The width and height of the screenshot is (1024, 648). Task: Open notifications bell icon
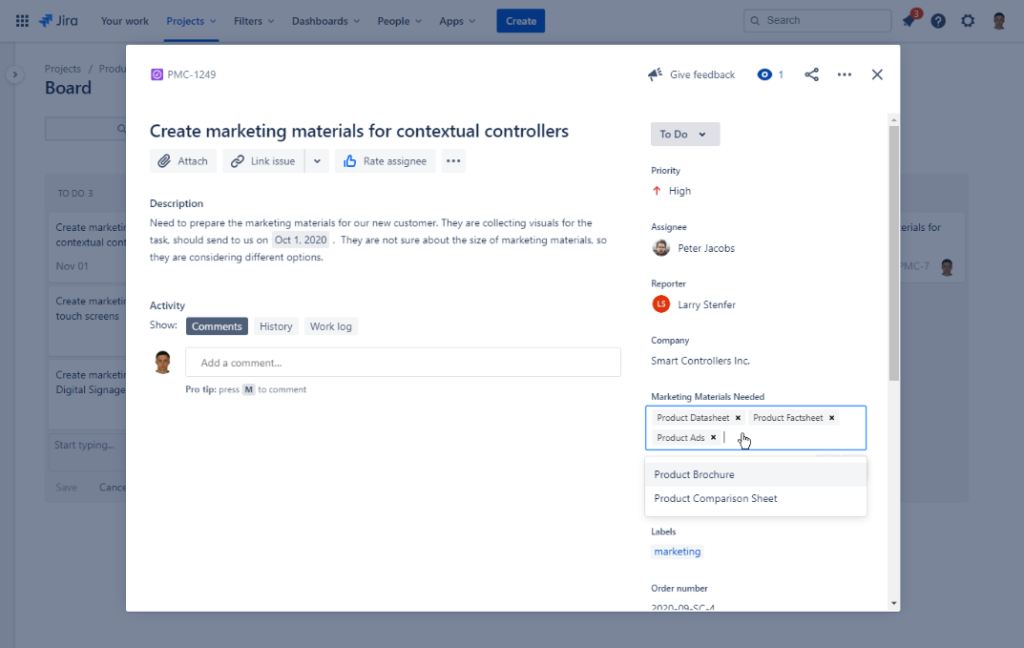(x=908, y=21)
